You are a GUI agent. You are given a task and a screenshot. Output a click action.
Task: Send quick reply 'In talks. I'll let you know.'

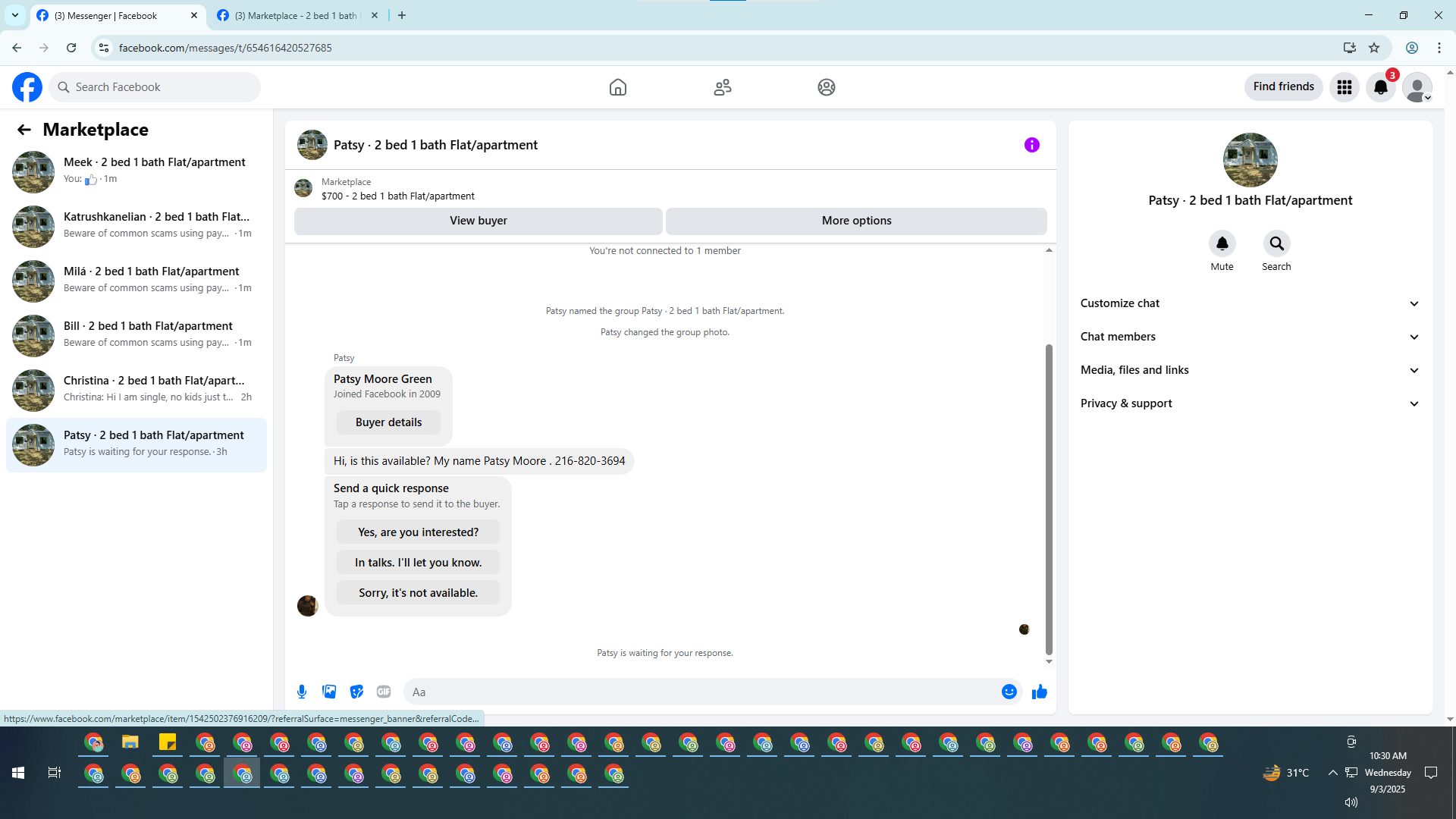pyautogui.click(x=419, y=563)
